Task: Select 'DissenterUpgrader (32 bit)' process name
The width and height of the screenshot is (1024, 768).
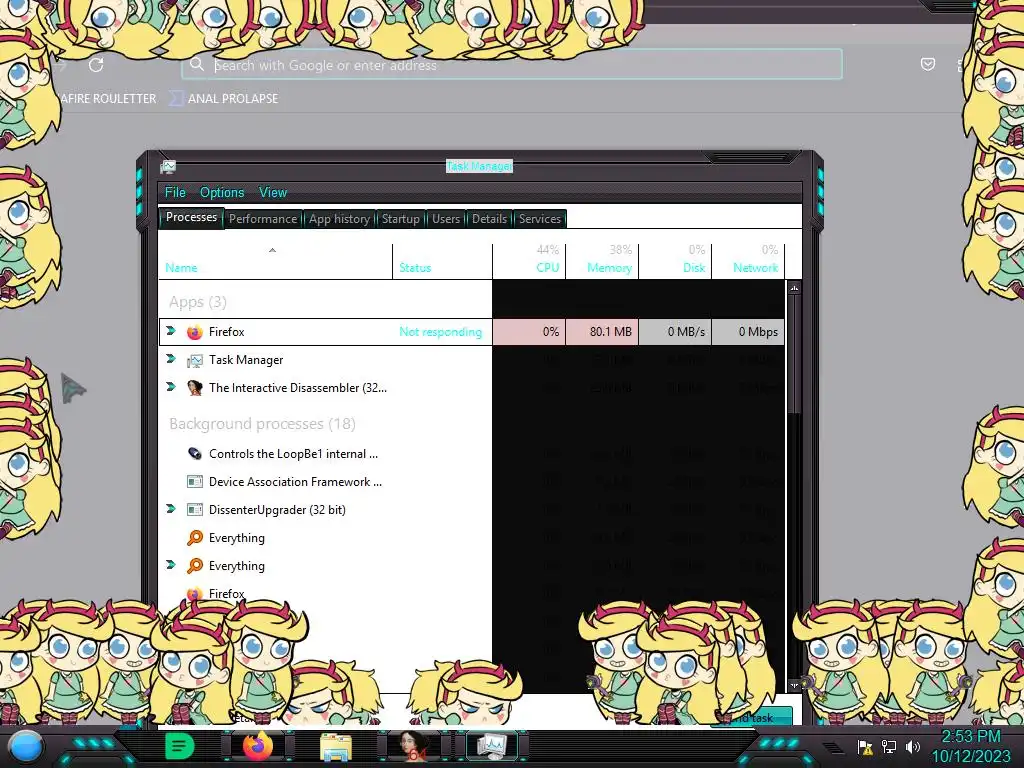Action: coord(278,510)
